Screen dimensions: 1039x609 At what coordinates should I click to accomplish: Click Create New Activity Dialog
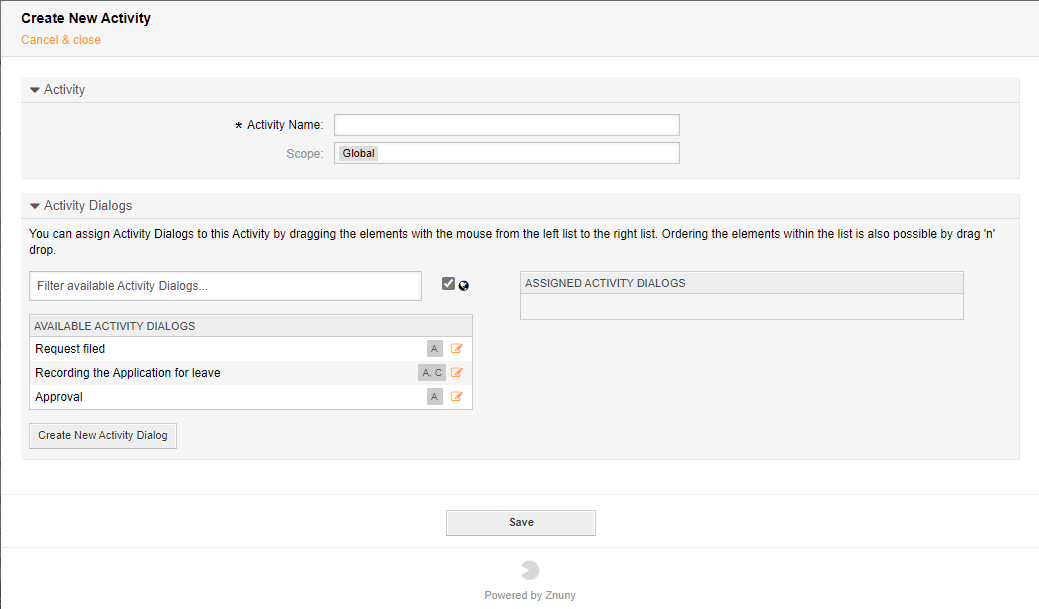pos(102,436)
